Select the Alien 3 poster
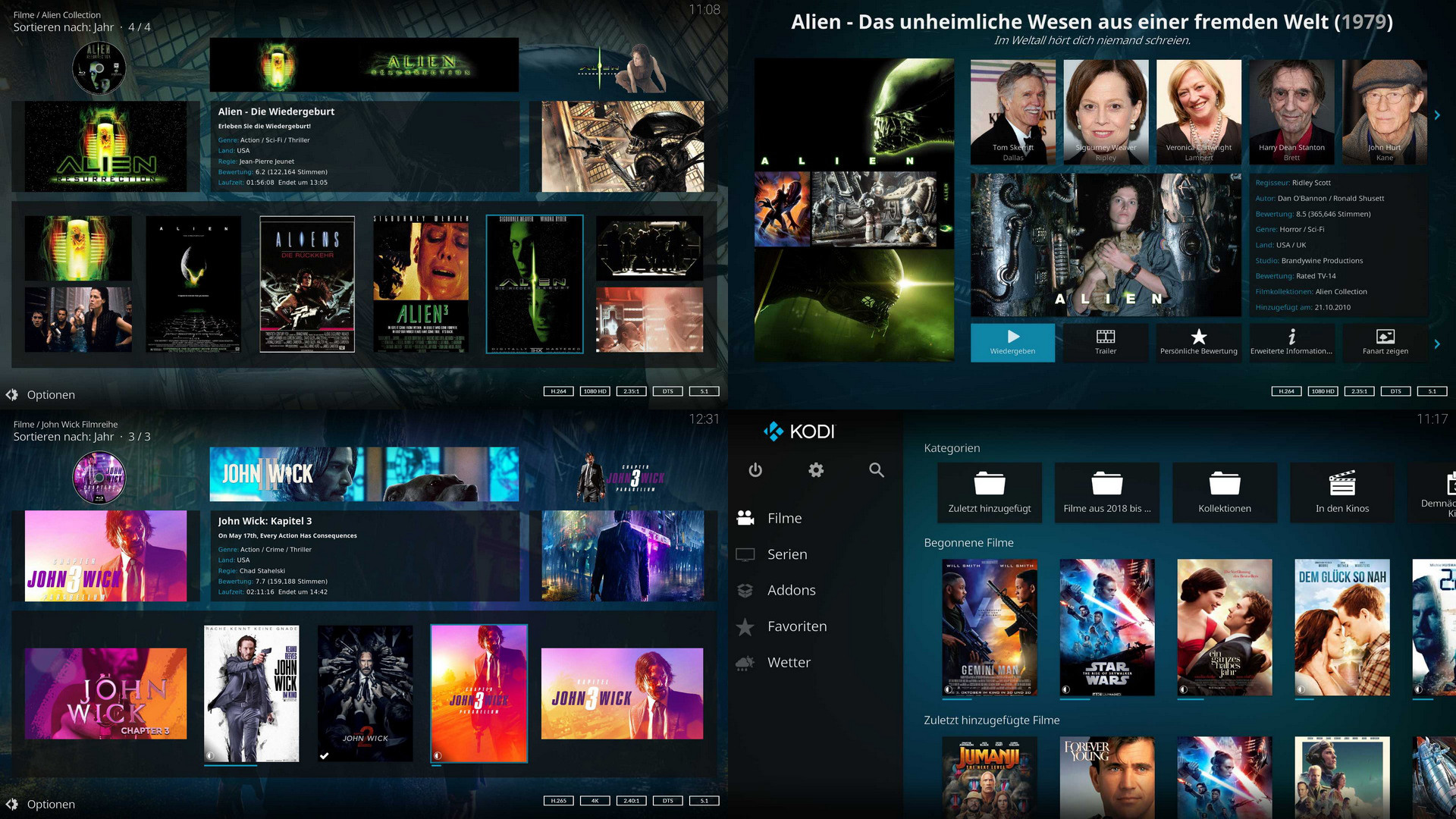 (x=421, y=284)
